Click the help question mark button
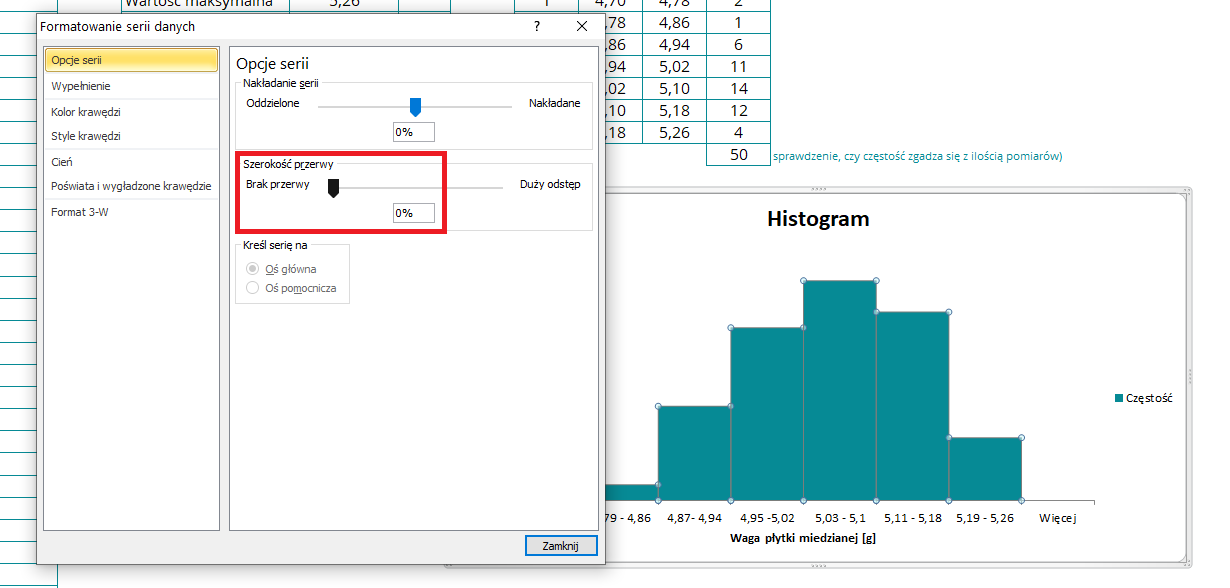The width and height of the screenshot is (1230, 588). pyautogui.click(x=537, y=27)
